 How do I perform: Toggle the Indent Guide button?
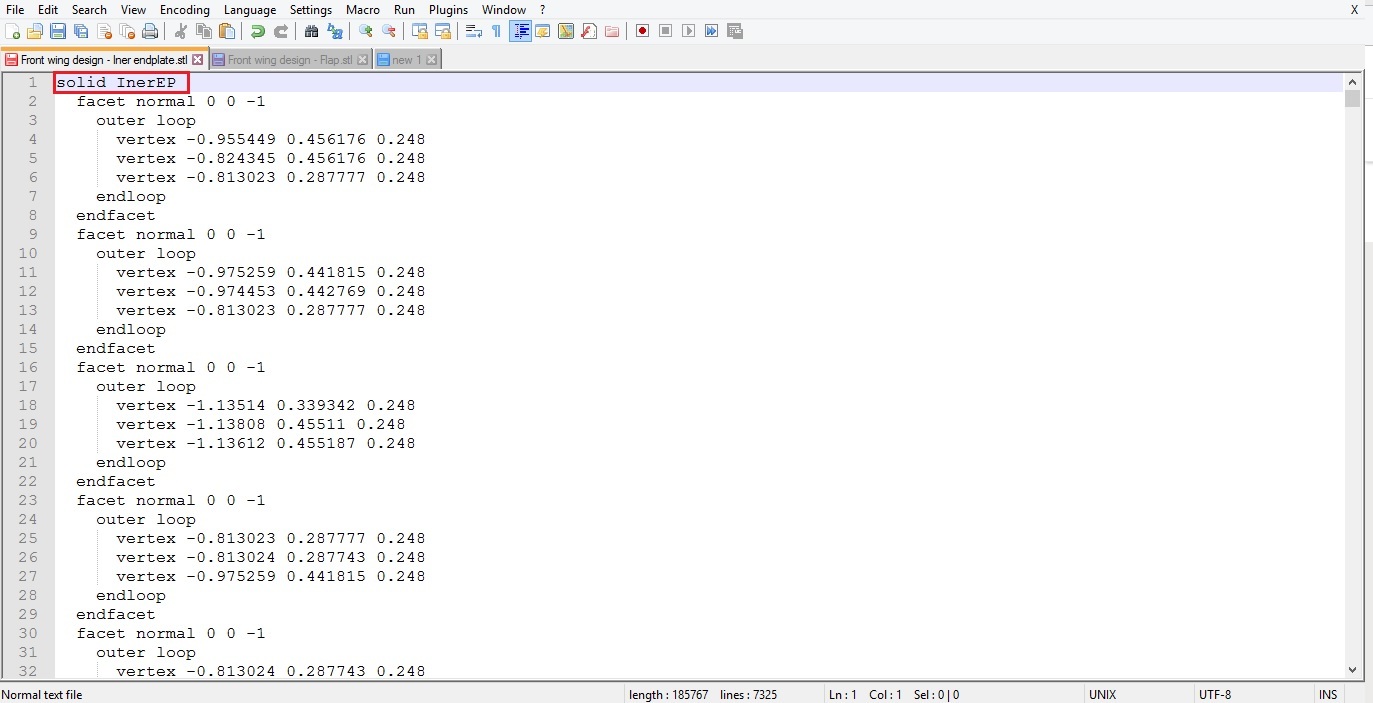click(x=520, y=31)
